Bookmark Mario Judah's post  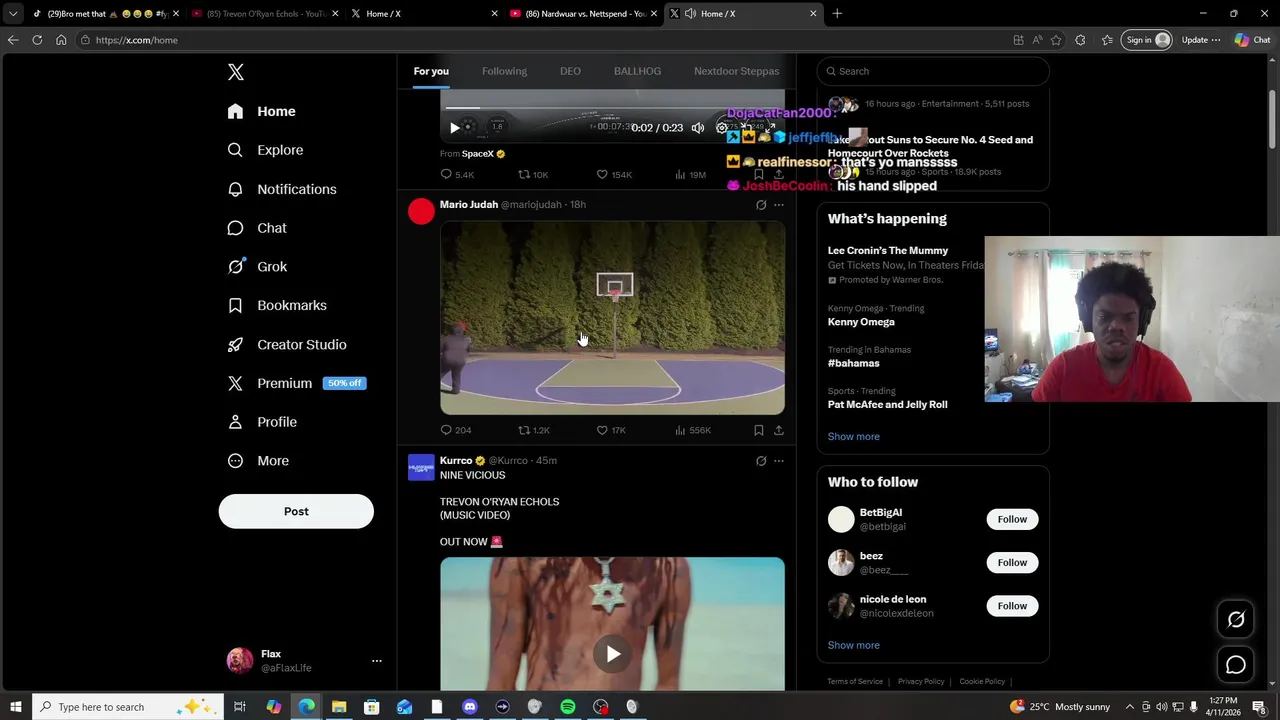pyautogui.click(x=759, y=430)
